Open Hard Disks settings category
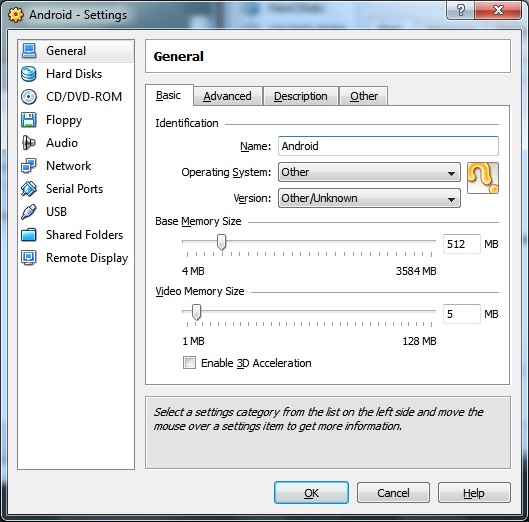This screenshot has width=529, height=522. tap(76, 74)
